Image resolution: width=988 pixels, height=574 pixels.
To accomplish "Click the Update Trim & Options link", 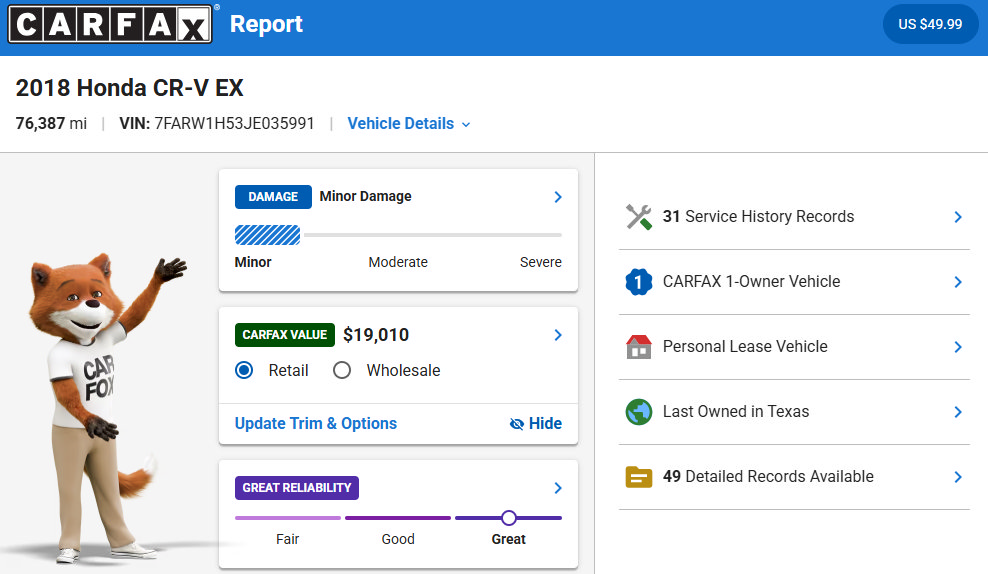I will pos(316,423).
